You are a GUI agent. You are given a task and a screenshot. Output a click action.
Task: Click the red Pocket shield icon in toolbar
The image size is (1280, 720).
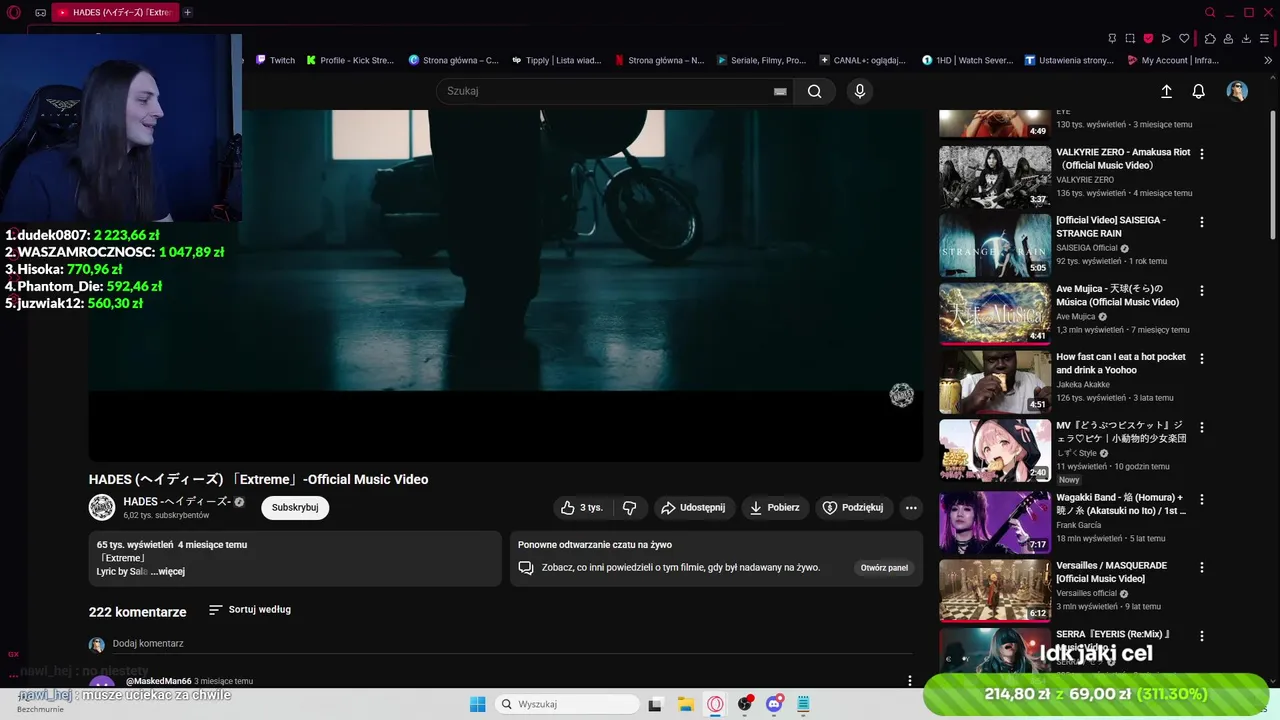tap(1148, 39)
